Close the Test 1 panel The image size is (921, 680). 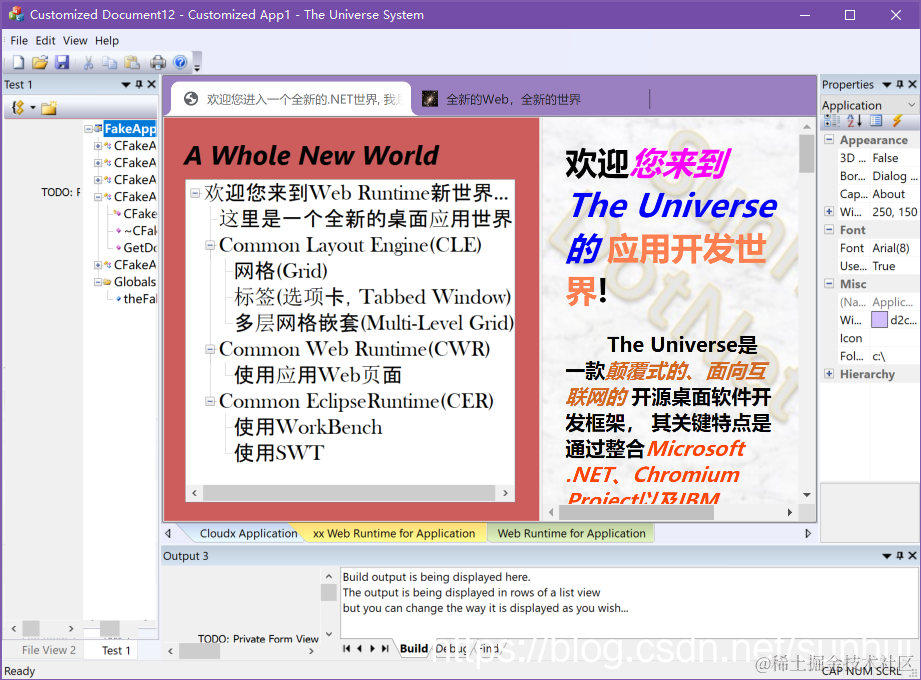[152, 85]
